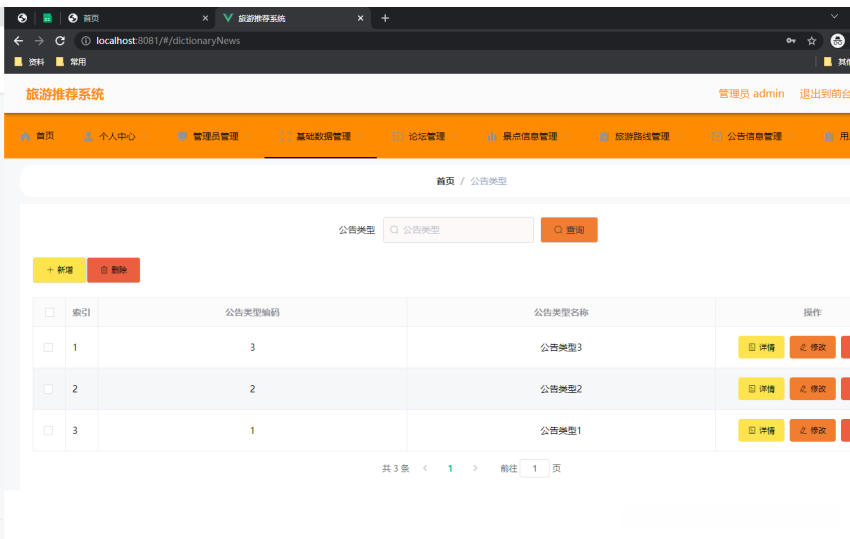
Task: Open 详情 for row 公告类型3
Action: point(761,348)
